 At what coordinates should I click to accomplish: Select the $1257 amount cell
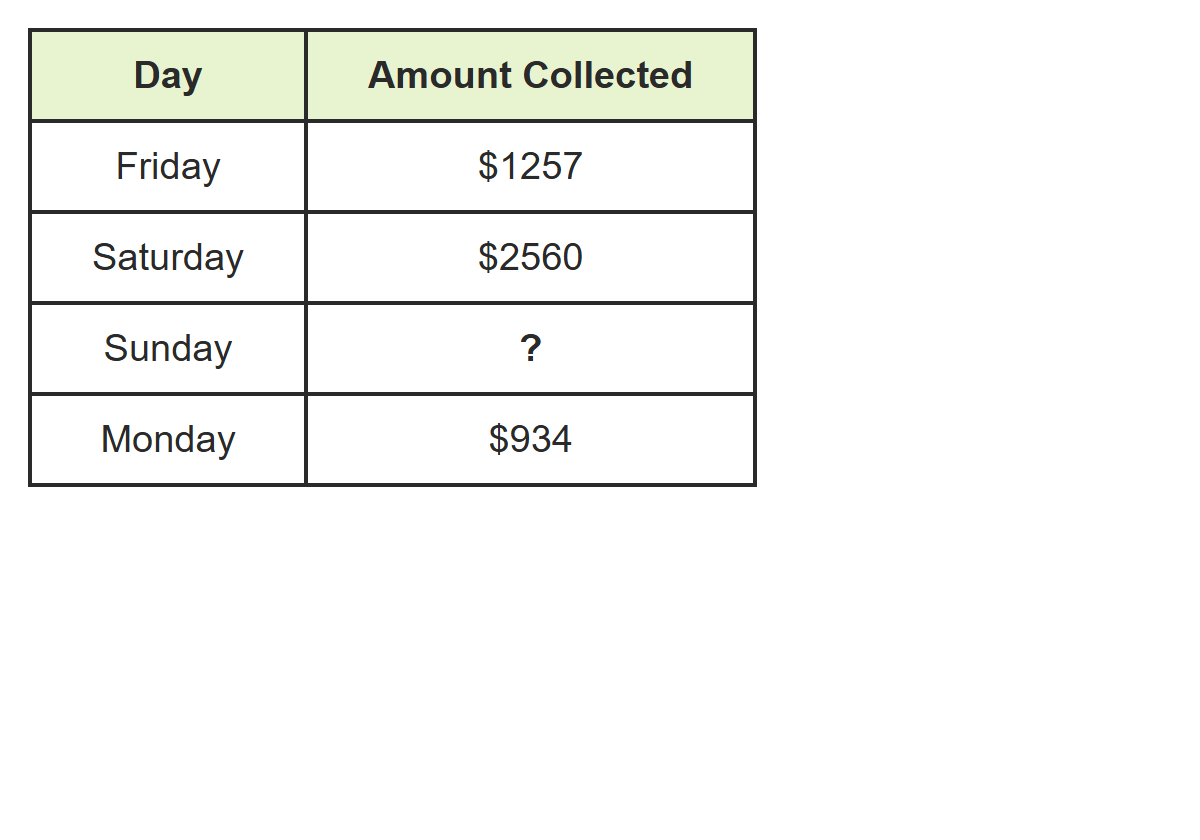(530, 166)
